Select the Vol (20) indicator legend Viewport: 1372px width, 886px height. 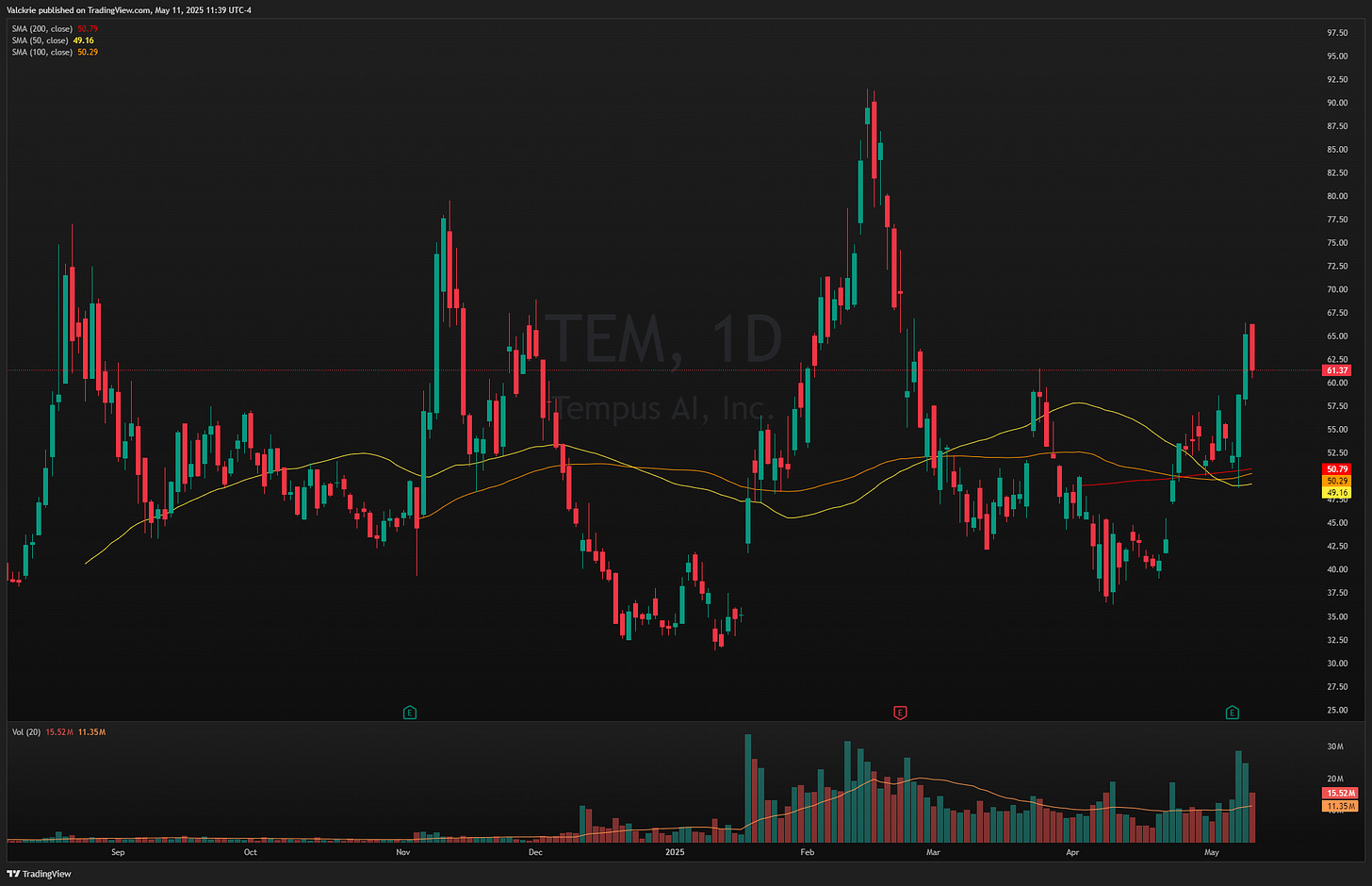(x=58, y=732)
